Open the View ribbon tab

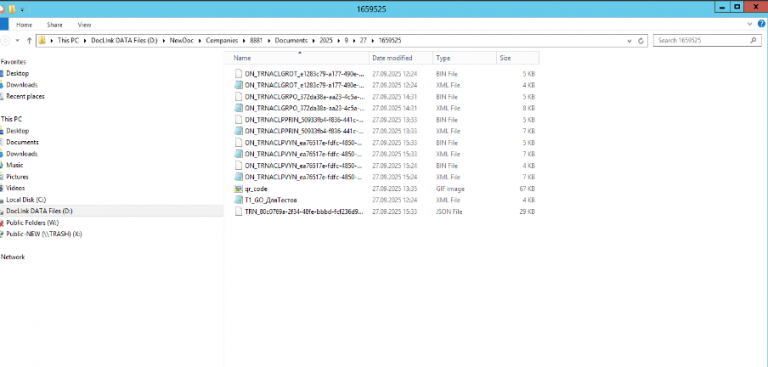(x=84, y=24)
